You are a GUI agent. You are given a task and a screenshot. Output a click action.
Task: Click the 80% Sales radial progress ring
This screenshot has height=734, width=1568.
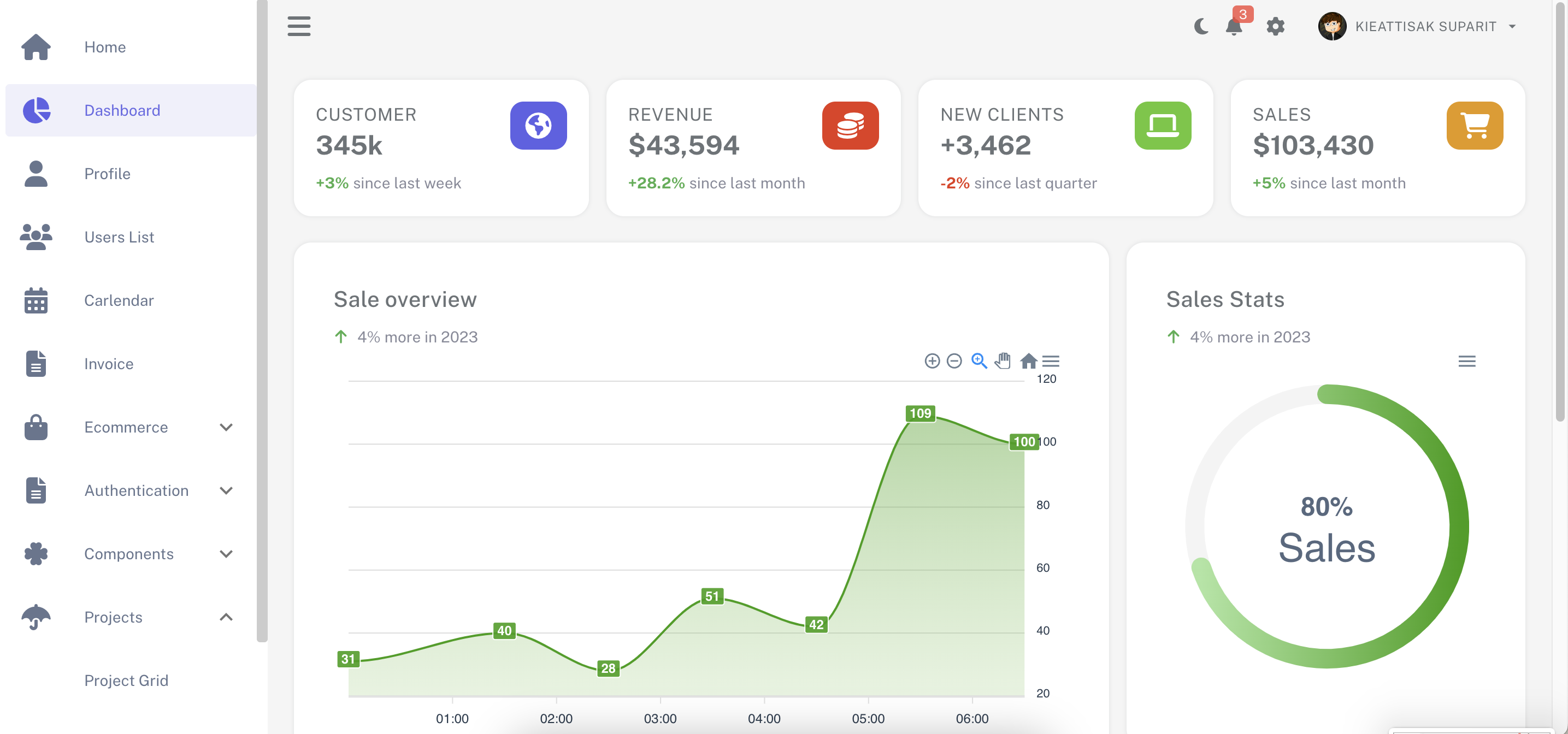[1327, 526]
